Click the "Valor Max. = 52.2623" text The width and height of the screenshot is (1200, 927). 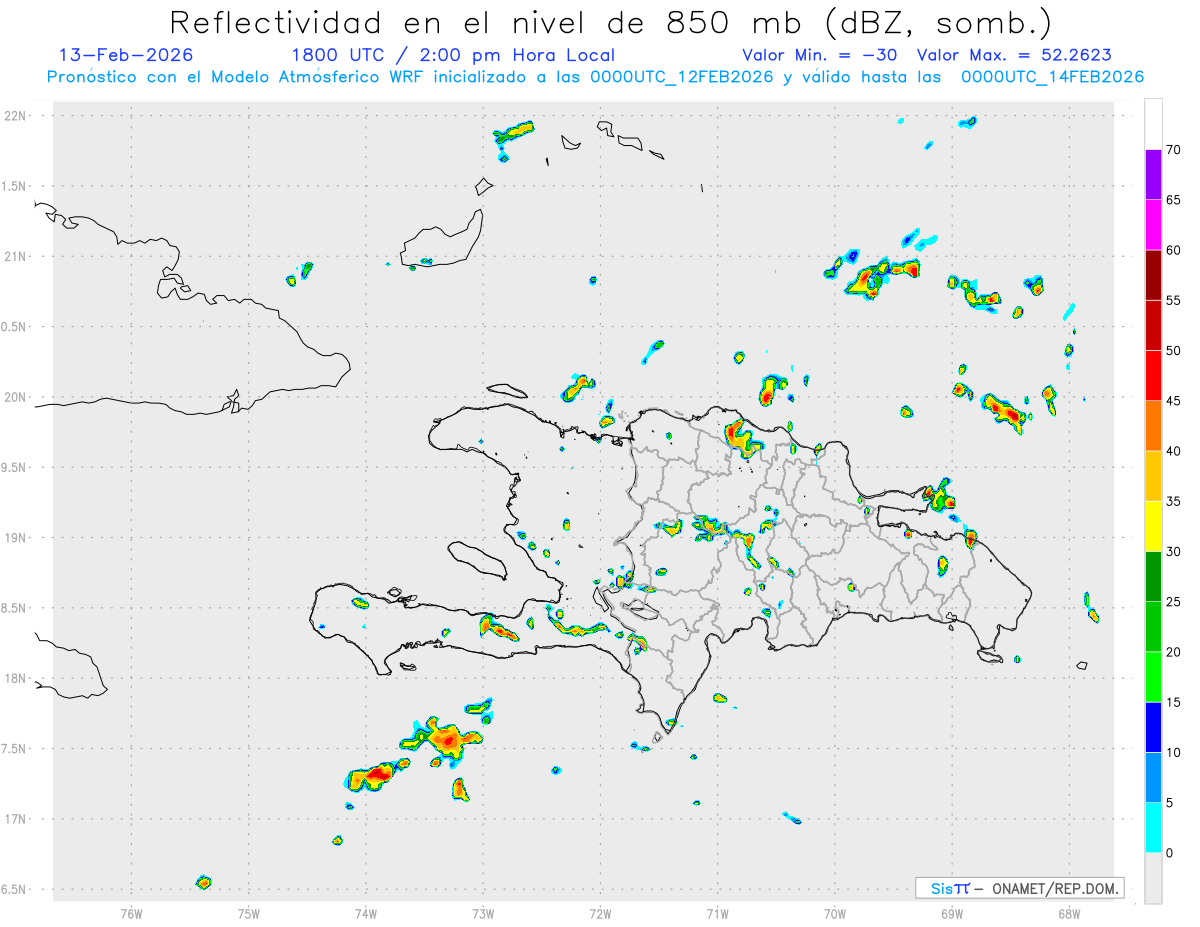coord(1014,55)
